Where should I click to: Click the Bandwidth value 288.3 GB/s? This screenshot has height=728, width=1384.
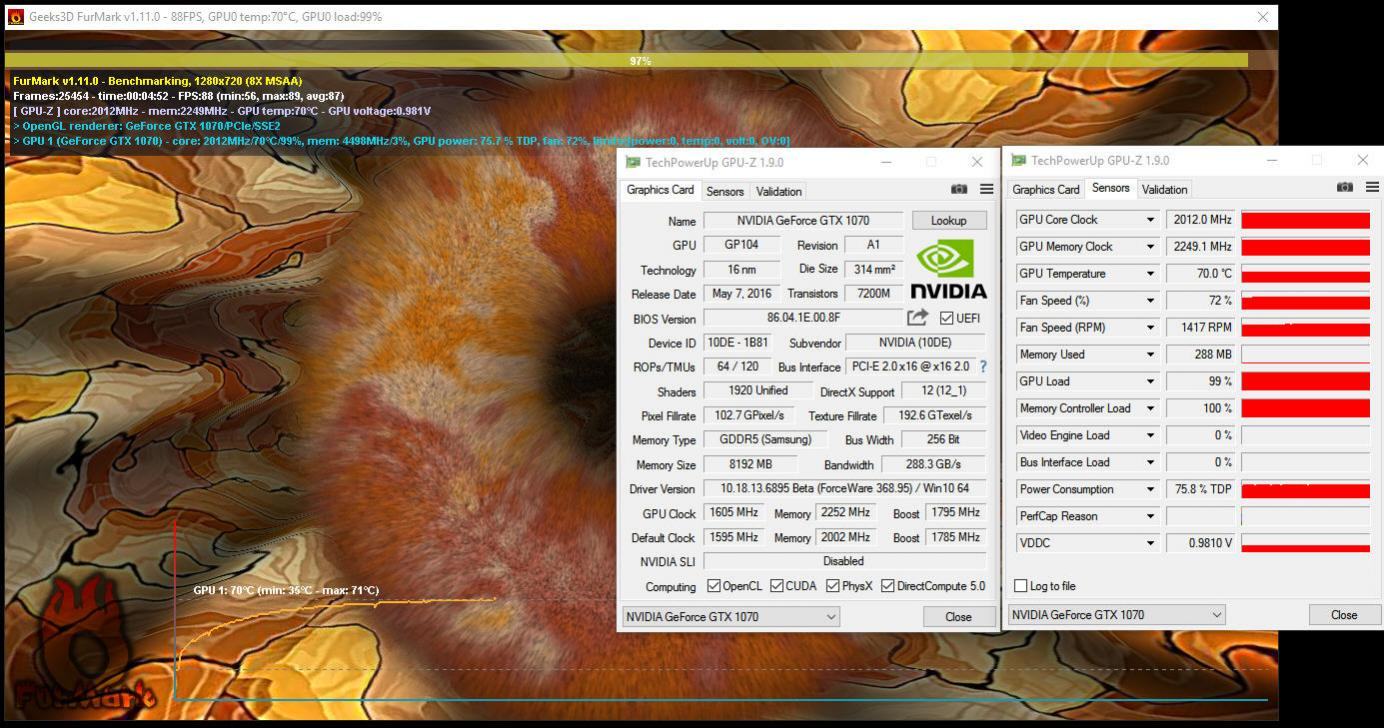[x=934, y=464]
